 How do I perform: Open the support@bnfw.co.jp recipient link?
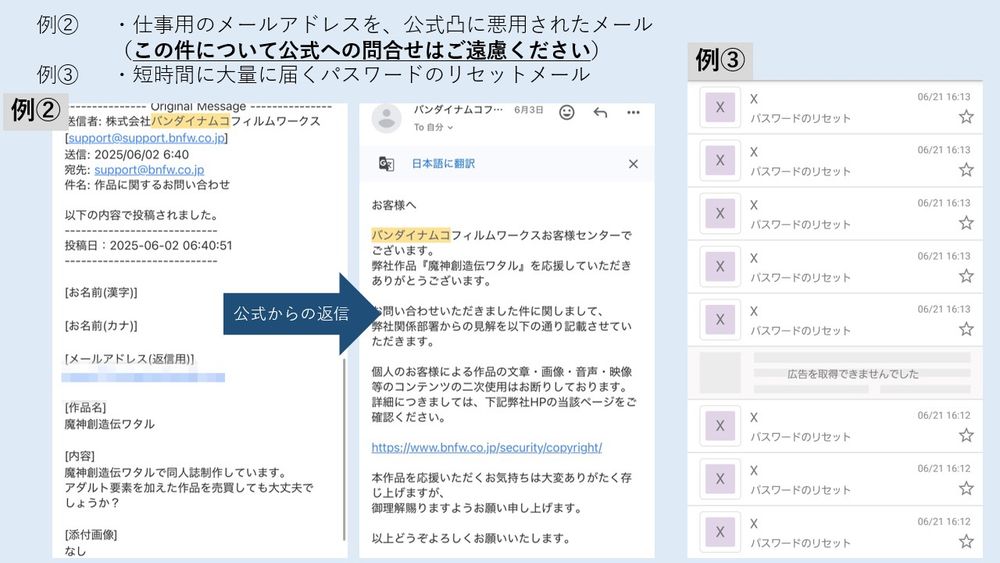[x=149, y=170]
